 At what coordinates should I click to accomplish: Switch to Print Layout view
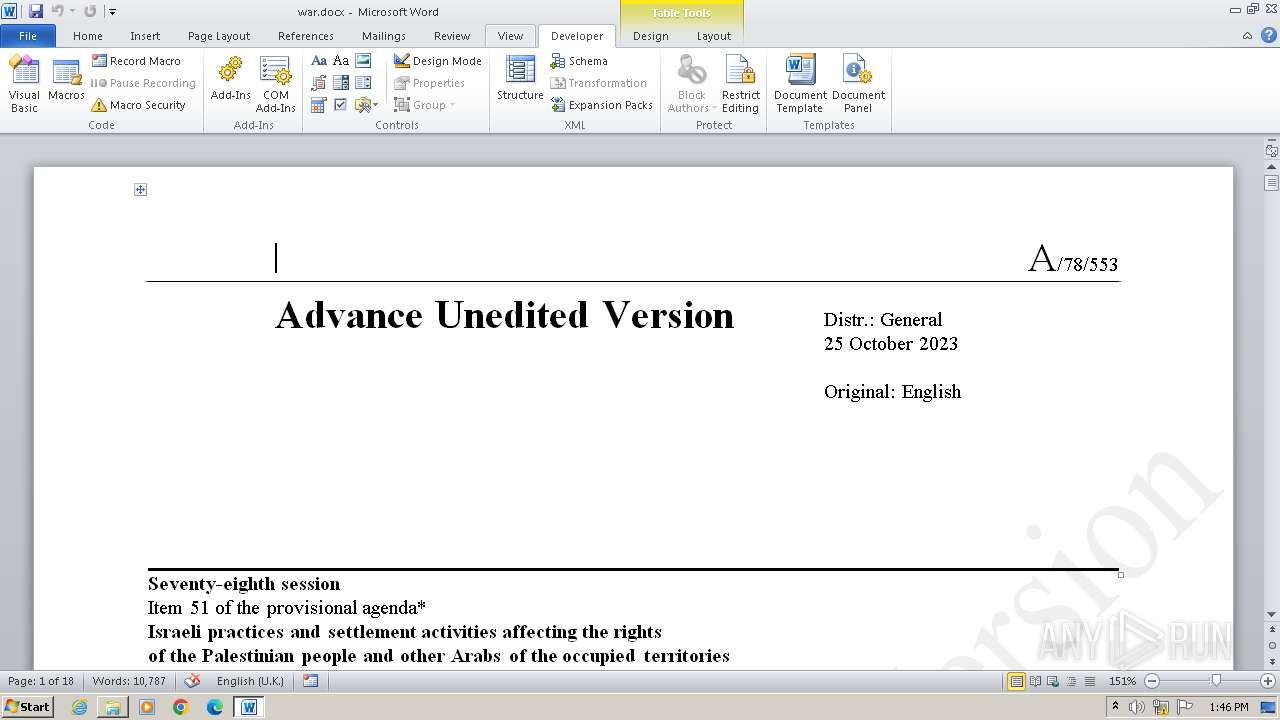tap(1017, 681)
